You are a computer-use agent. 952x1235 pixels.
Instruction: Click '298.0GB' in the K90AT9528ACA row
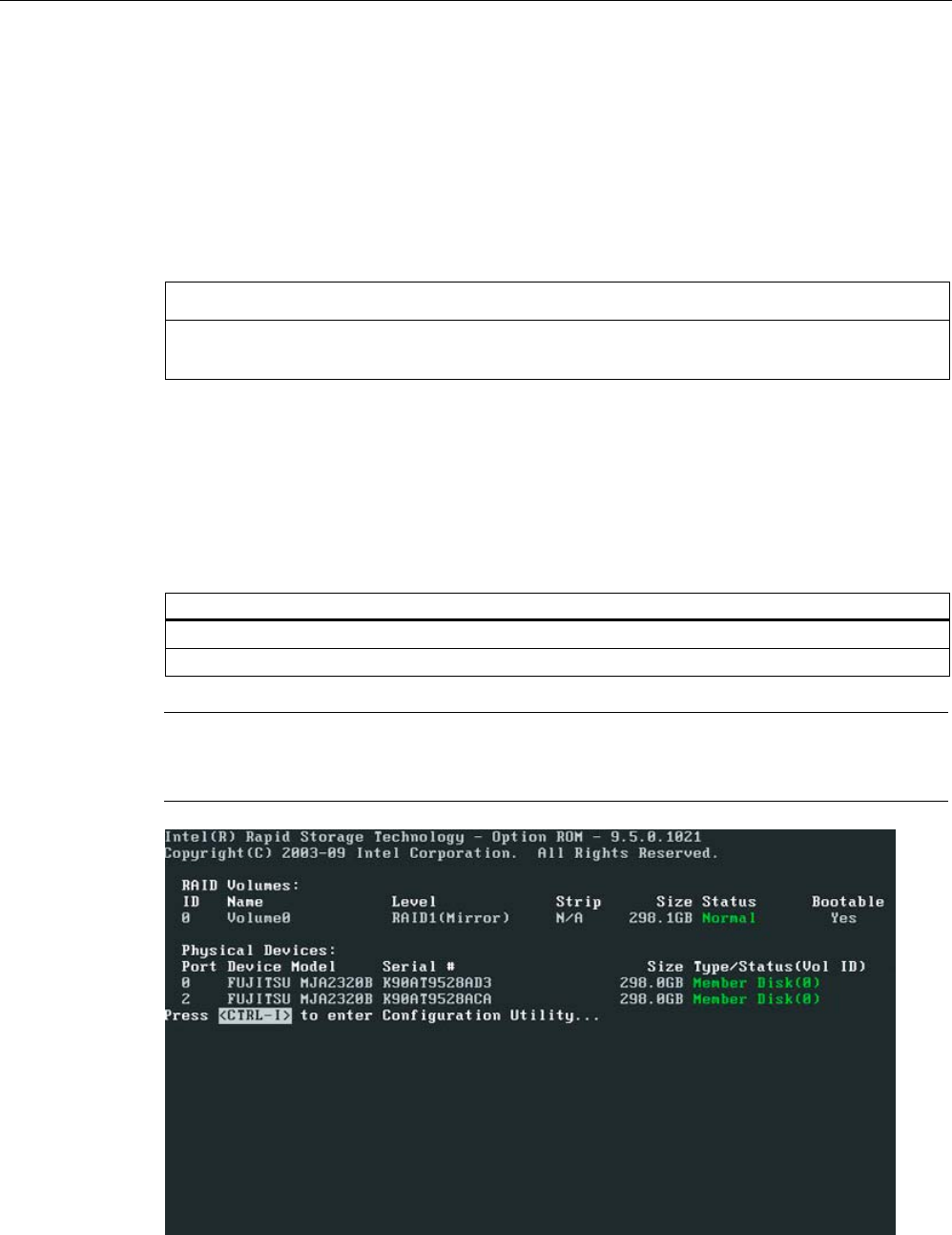[x=652, y=999]
